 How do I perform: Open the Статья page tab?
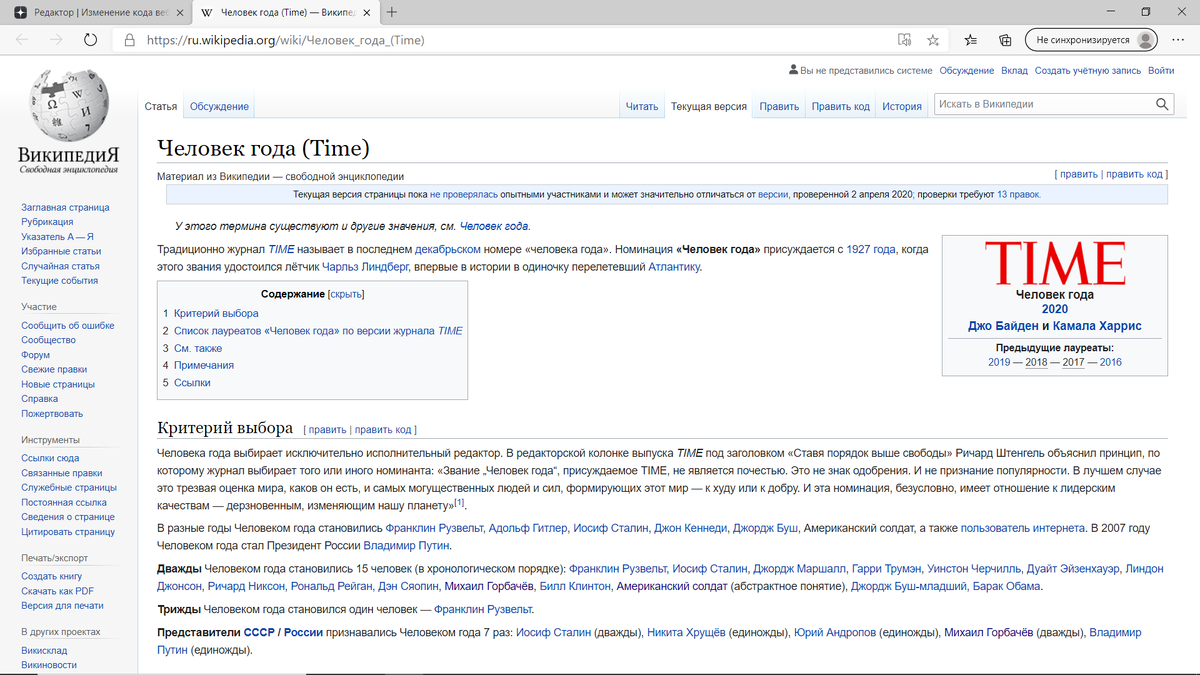[161, 106]
